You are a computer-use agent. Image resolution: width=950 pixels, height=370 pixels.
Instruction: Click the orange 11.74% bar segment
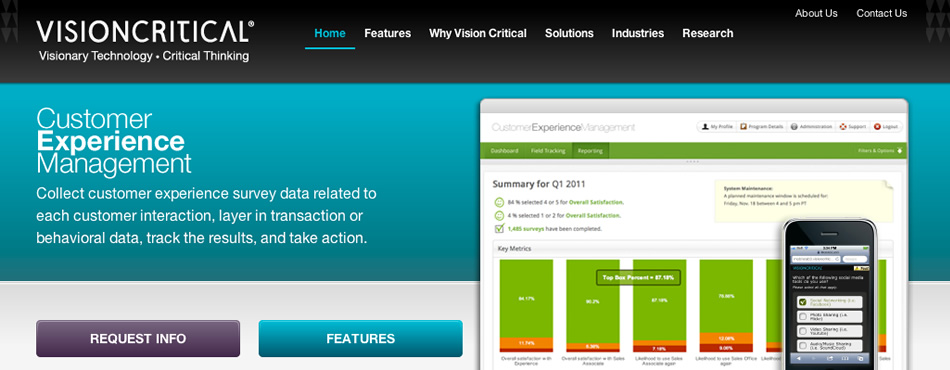click(526, 343)
